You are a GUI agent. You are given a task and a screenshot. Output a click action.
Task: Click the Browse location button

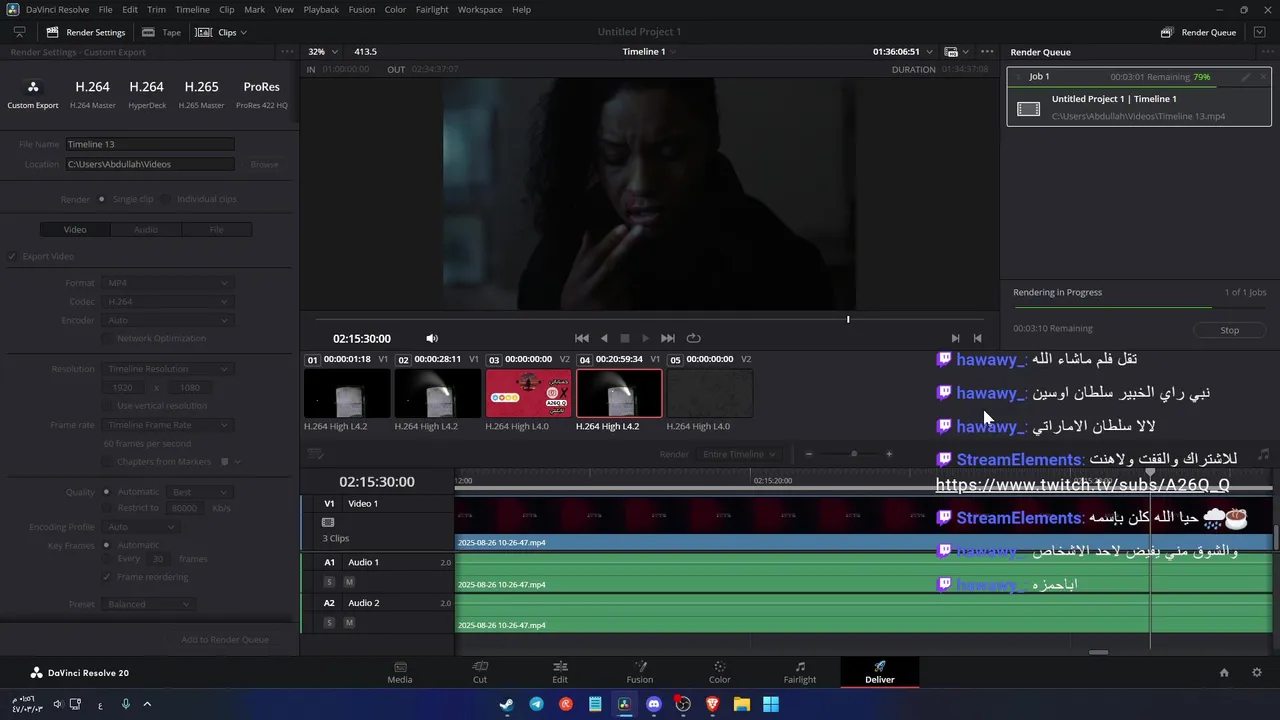pos(264,164)
